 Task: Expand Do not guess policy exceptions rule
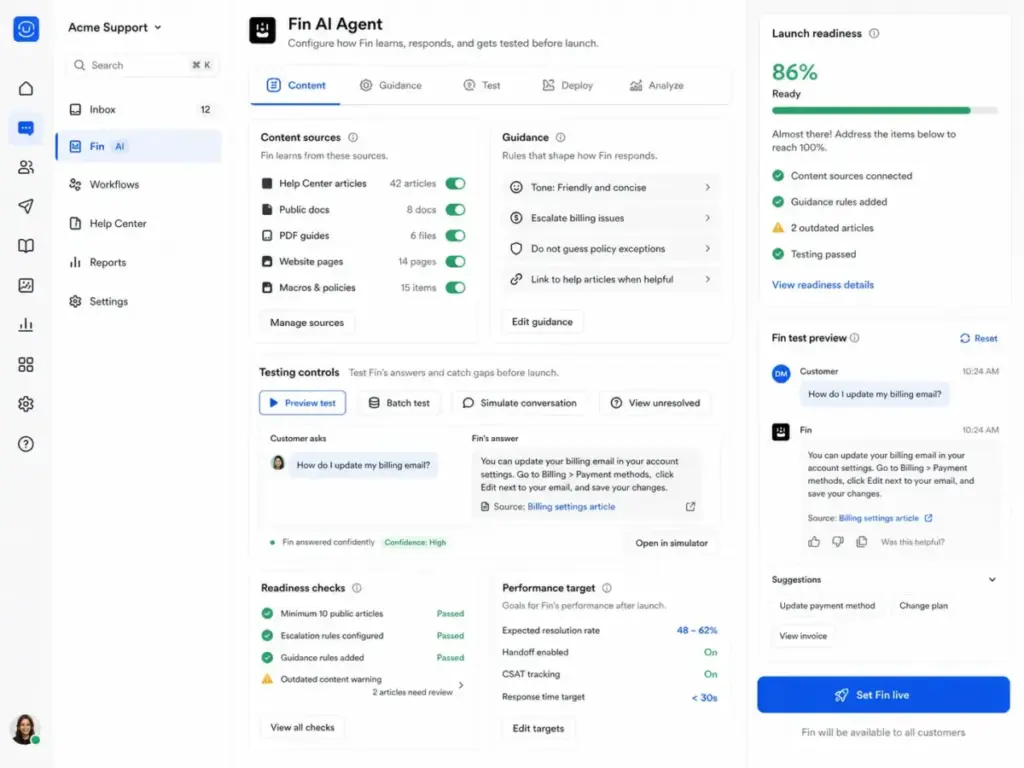coord(611,249)
